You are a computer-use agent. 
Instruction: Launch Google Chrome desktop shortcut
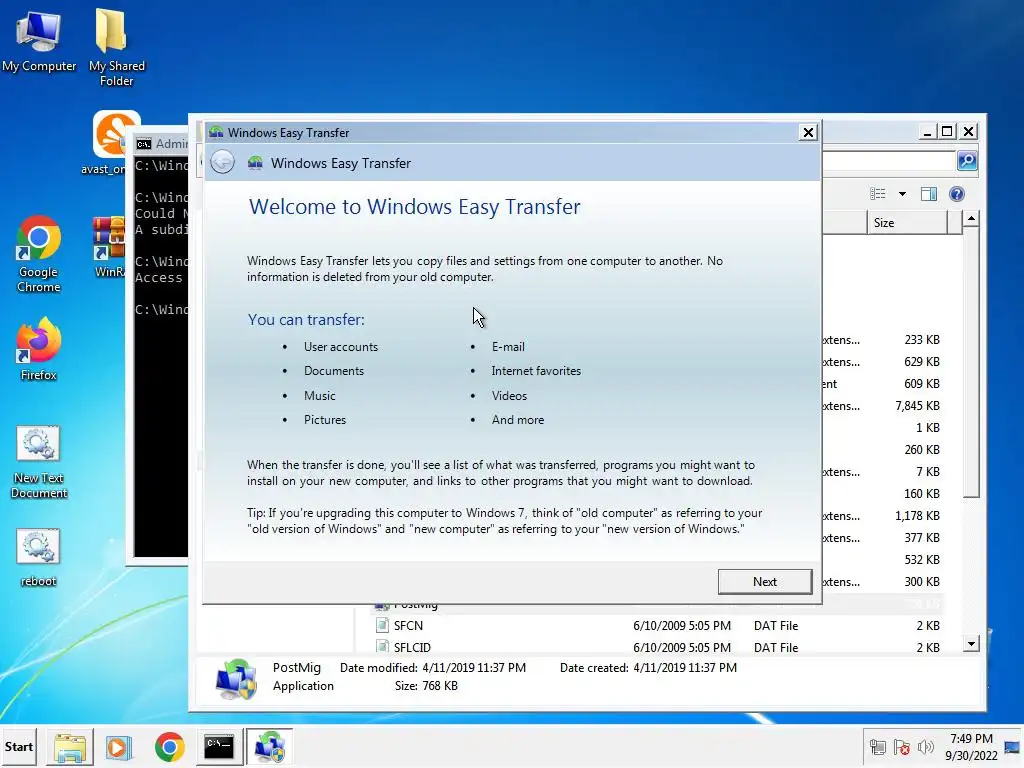[39, 255]
